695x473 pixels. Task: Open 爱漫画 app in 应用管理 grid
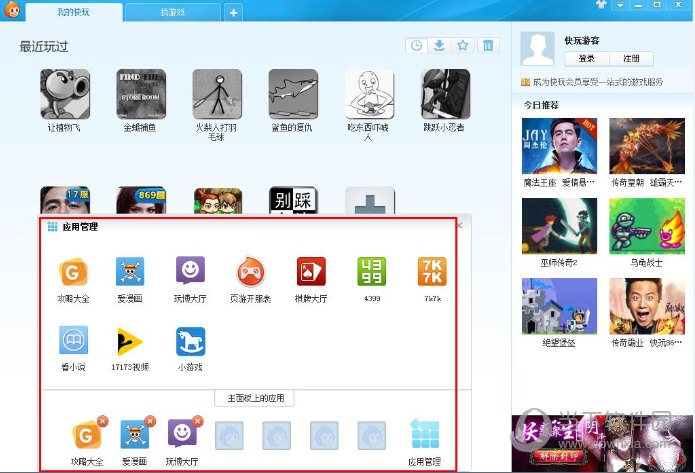[x=130, y=272]
